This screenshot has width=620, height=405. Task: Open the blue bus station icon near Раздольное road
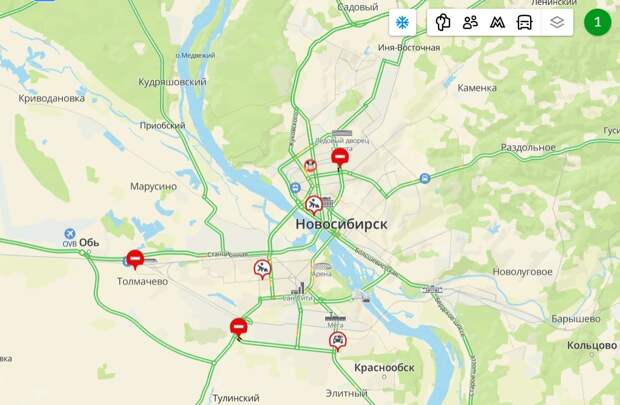(425, 178)
